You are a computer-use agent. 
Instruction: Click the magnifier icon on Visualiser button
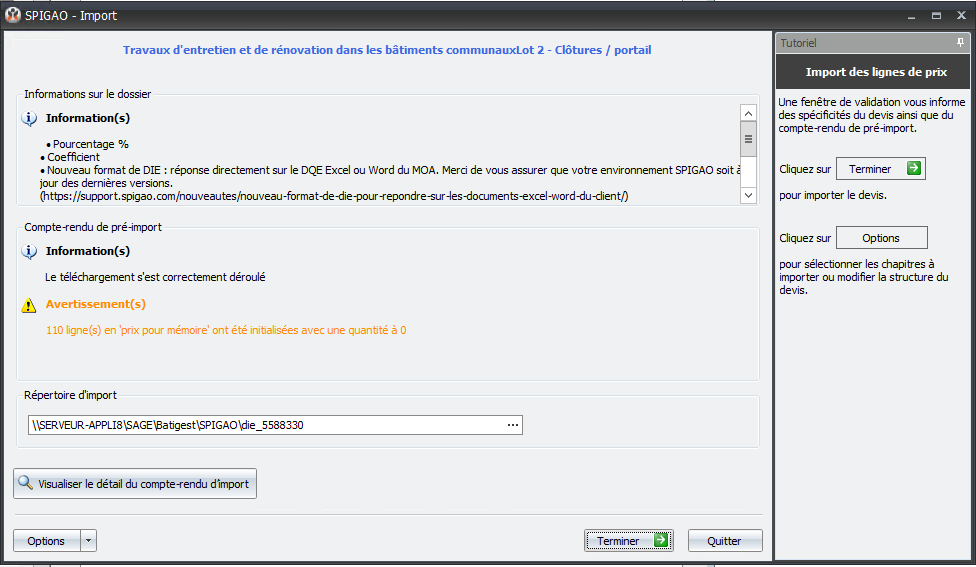click(26, 482)
